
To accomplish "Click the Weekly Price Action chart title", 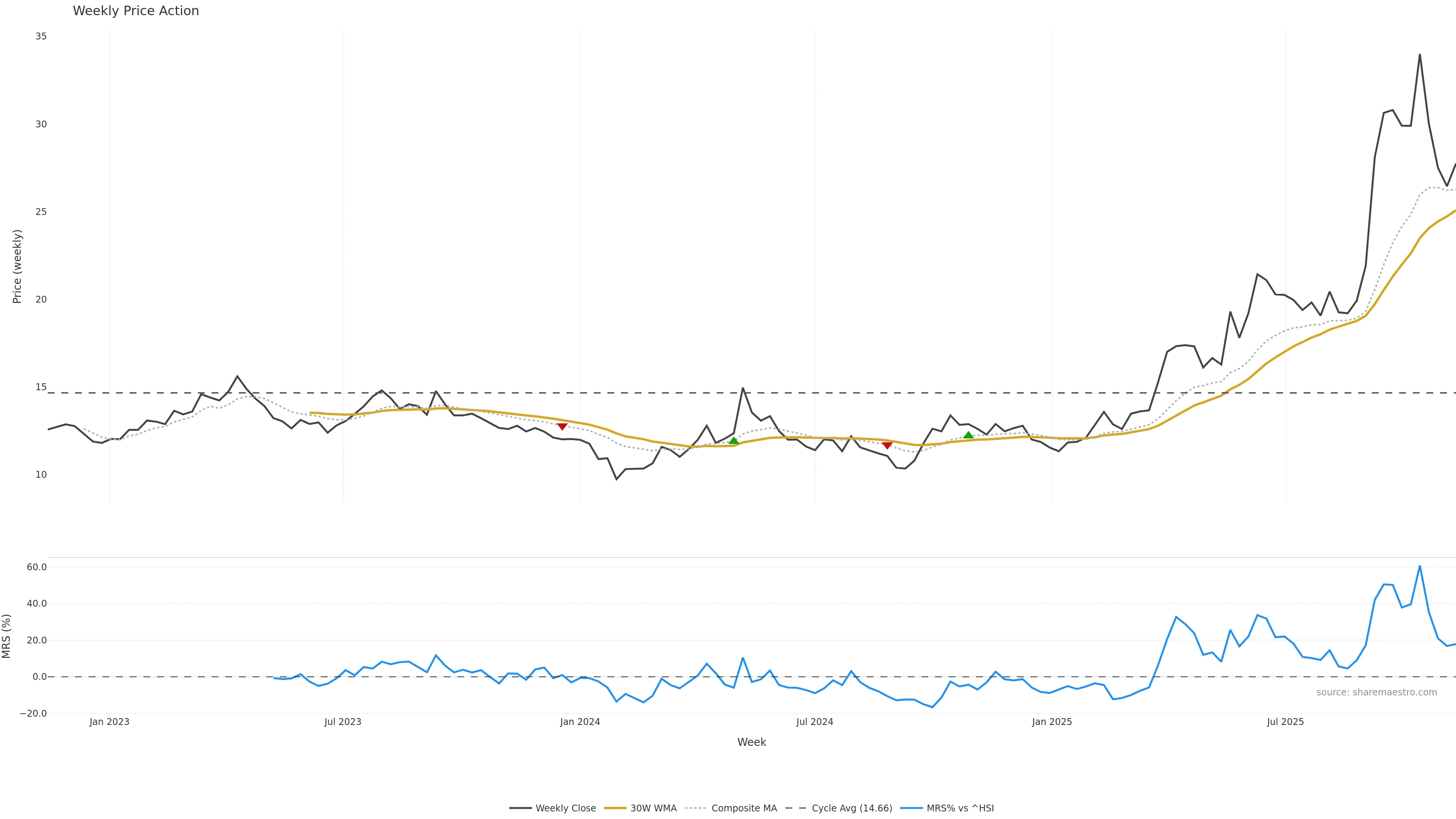I will click(136, 11).
